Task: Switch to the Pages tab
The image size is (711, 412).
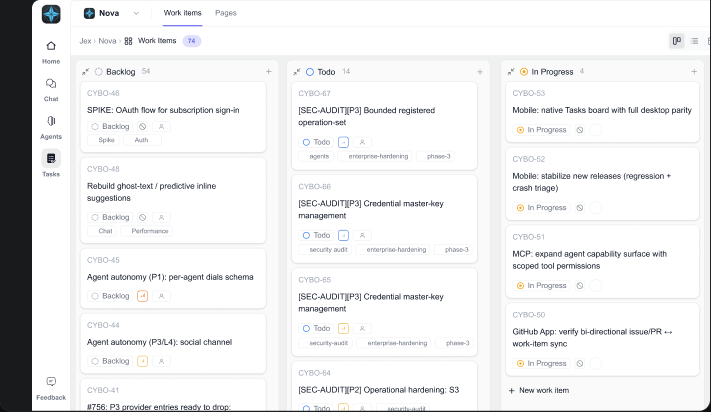Action: [x=226, y=13]
